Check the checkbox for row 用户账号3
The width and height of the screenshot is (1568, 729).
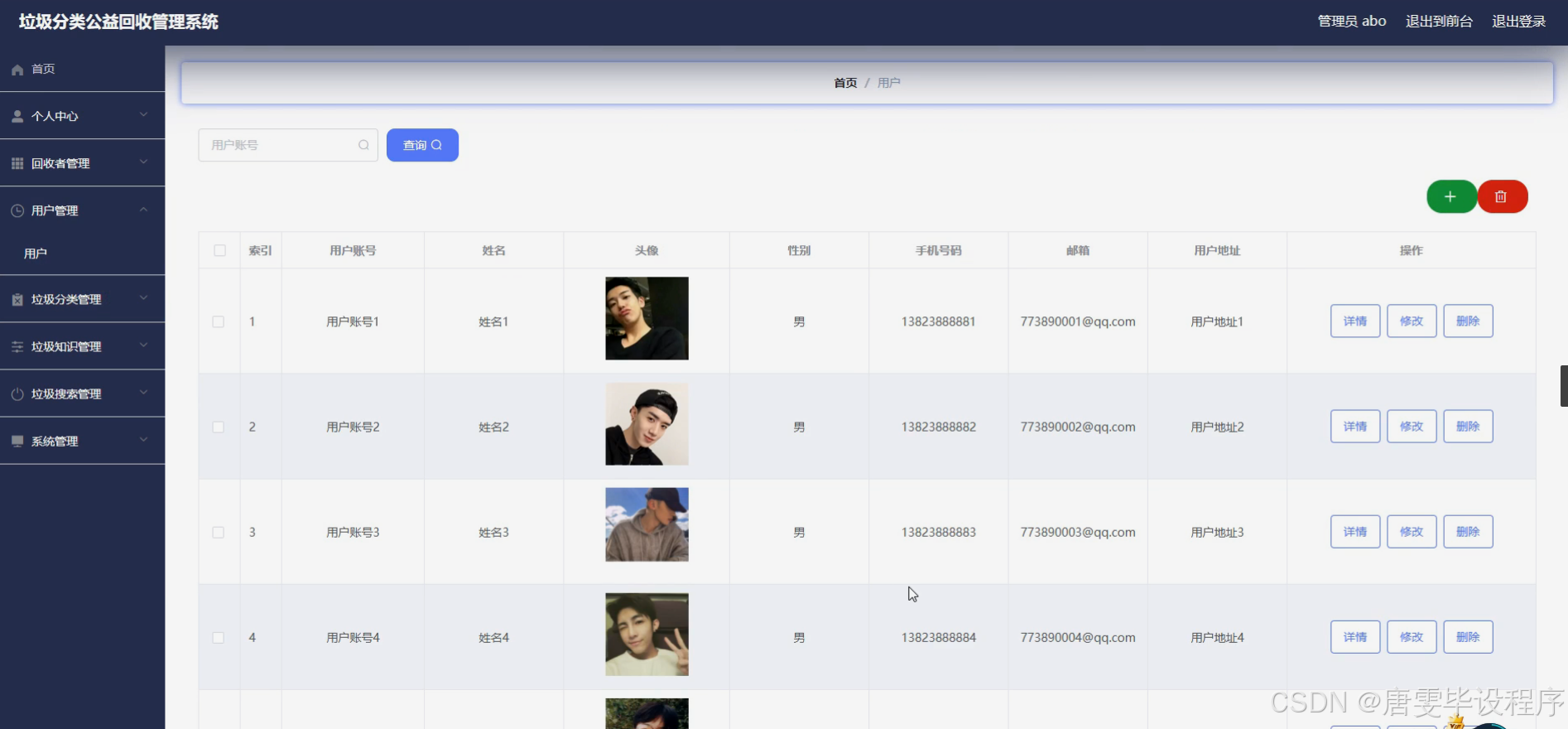[x=219, y=532]
